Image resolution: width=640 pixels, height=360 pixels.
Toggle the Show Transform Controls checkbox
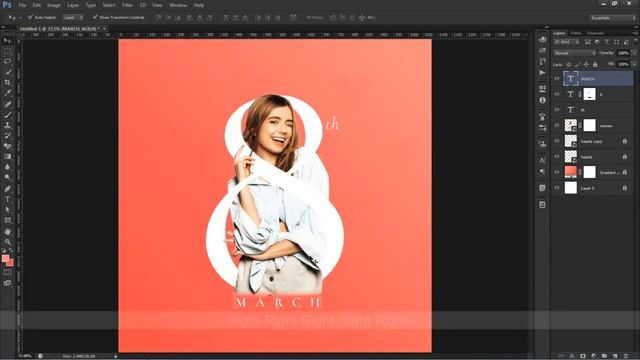95,17
